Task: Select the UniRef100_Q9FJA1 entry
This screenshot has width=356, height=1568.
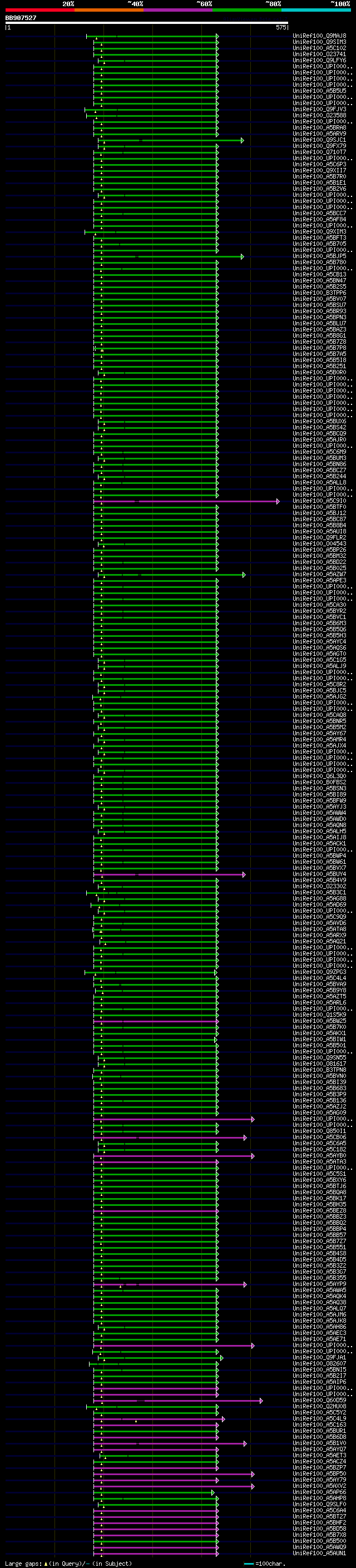Action: [x=319, y=1357]
